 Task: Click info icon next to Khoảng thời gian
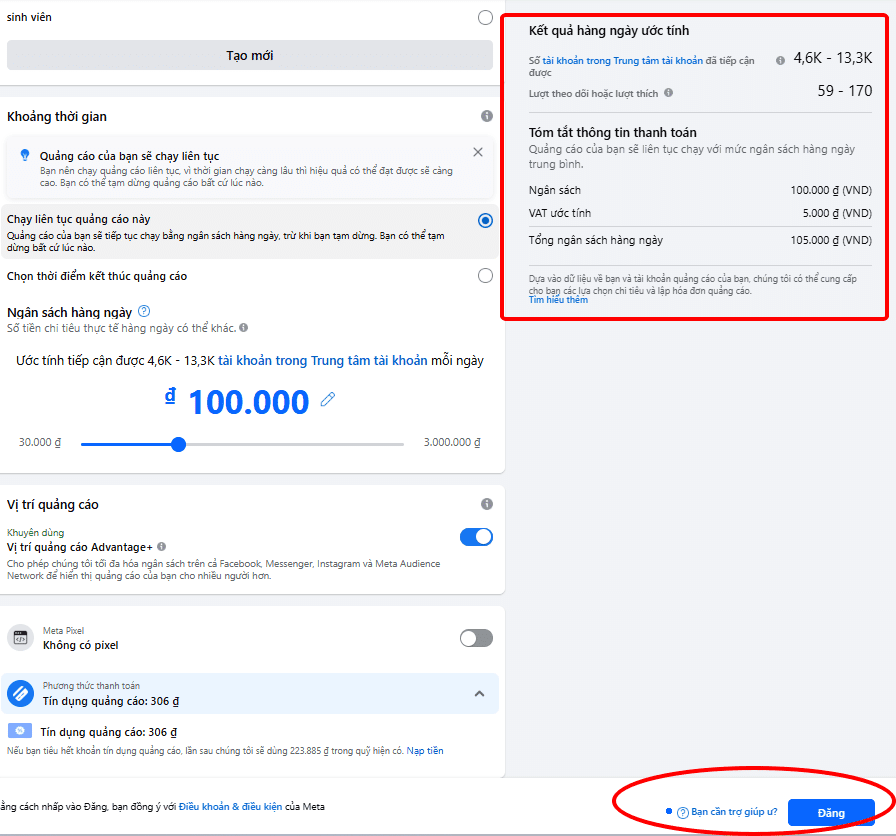pyautogui.click(x=486, y=116)
